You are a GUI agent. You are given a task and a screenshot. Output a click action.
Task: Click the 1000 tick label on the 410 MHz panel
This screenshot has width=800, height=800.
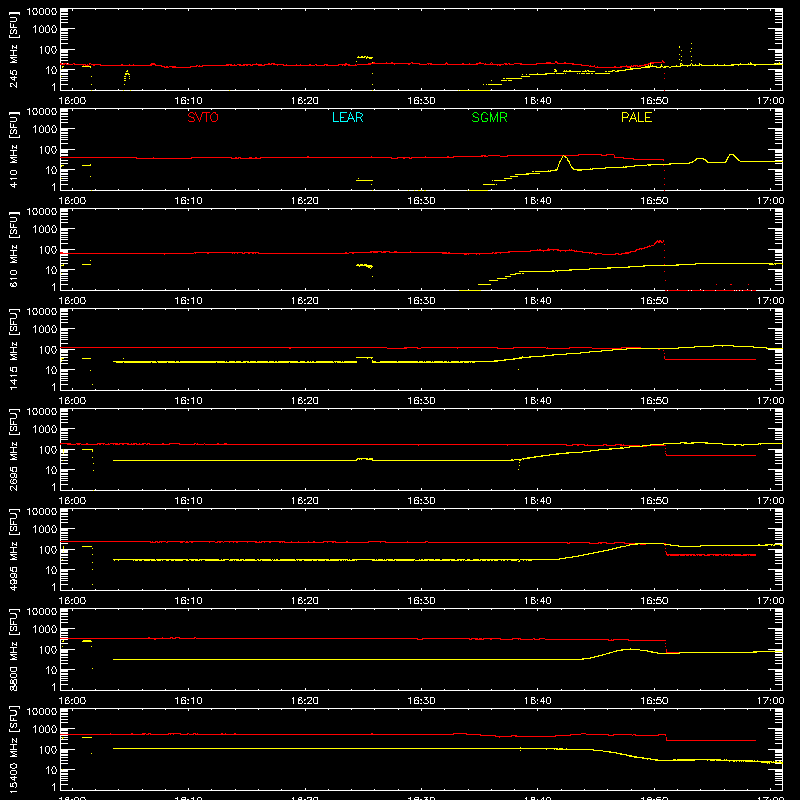pos(45,130)
